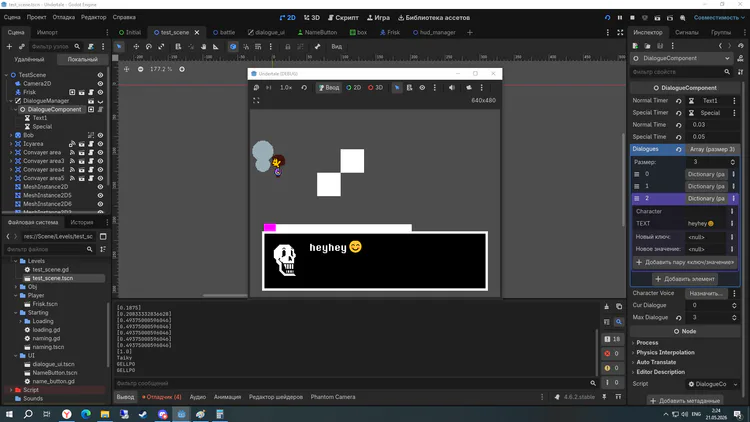This screenshot has width=750, height=422.
Task: Toggle visibility of Bob node
Action: click(x=100, y=135)
